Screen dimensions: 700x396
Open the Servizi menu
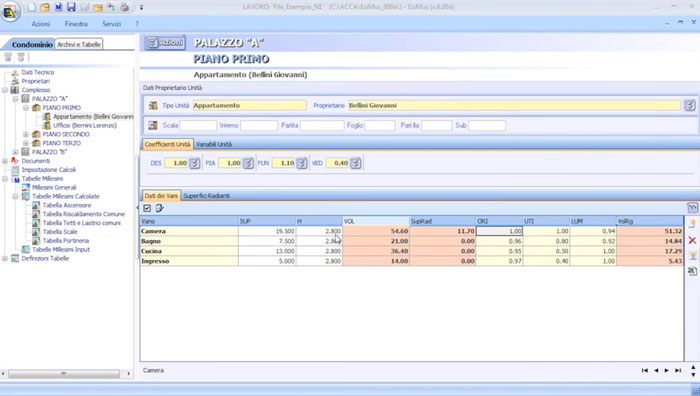coord(111,24)
